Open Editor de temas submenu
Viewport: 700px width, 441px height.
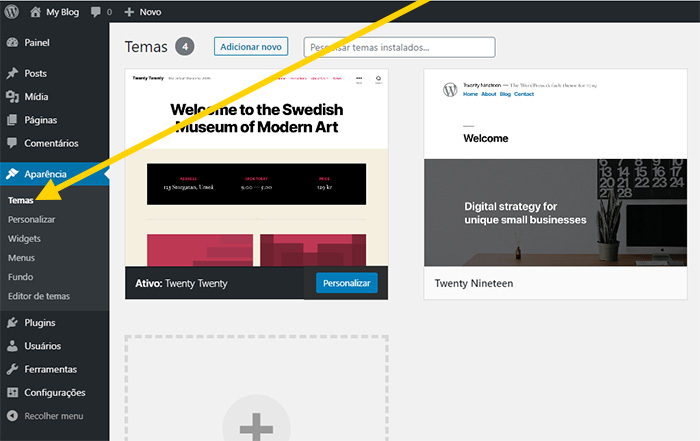[x=39, y=296]
